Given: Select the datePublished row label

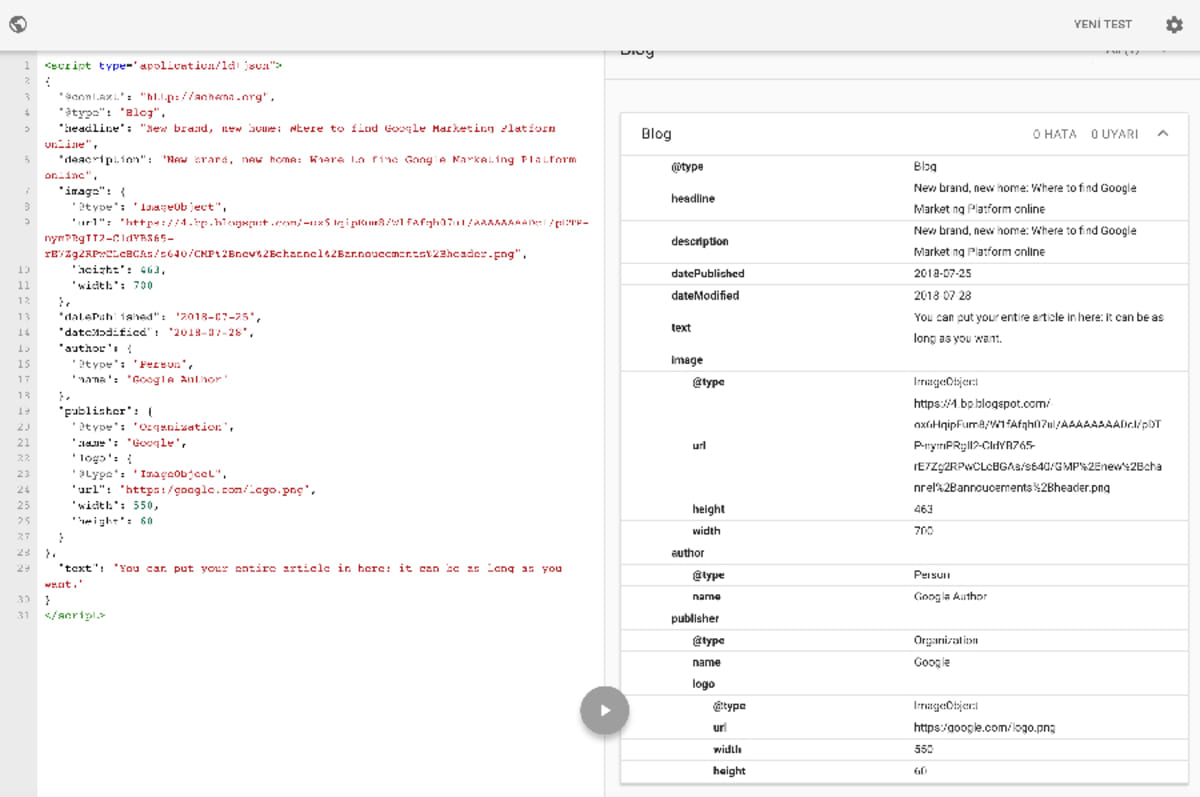Looking at the screenshot, I should coord(707,273).
